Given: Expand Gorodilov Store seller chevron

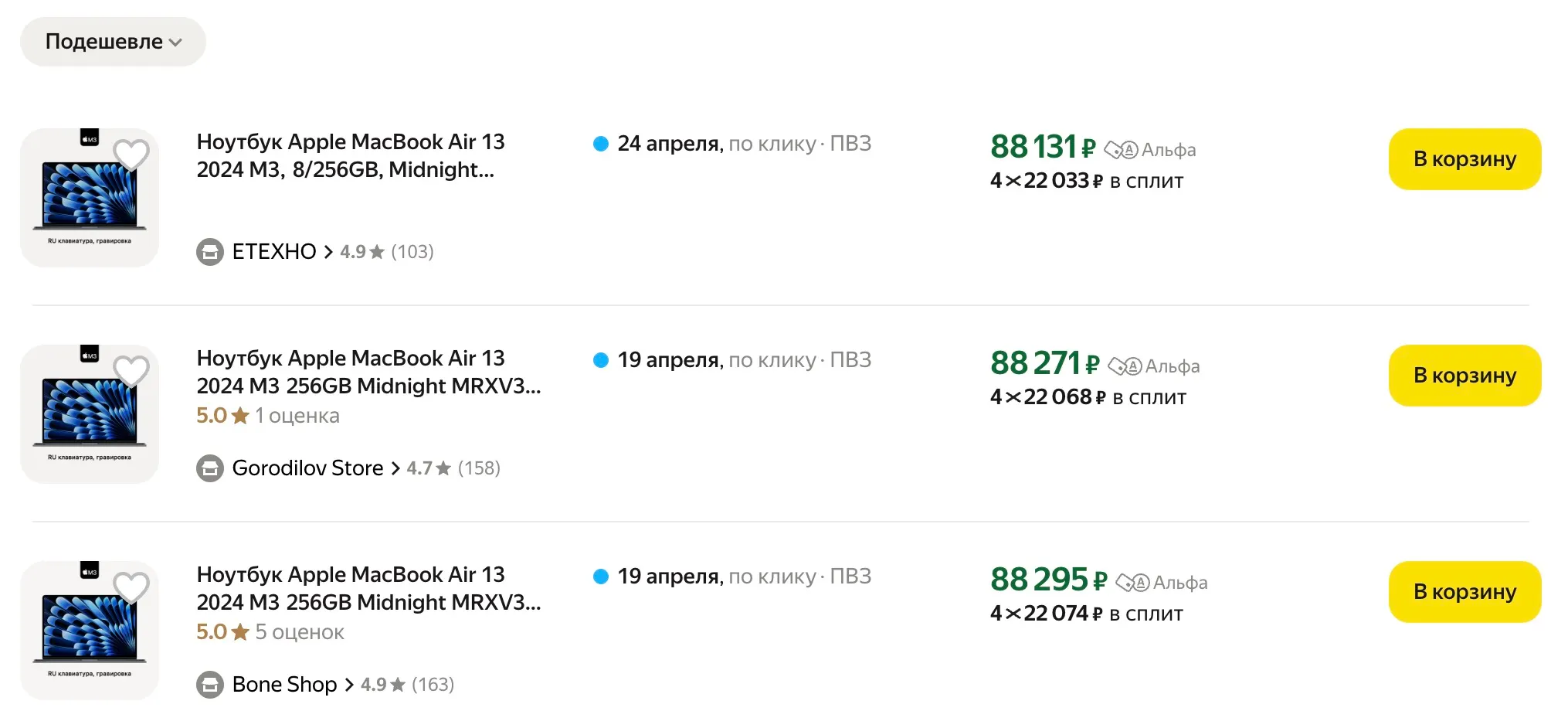Looking at the screenshot, I should 395,468.
